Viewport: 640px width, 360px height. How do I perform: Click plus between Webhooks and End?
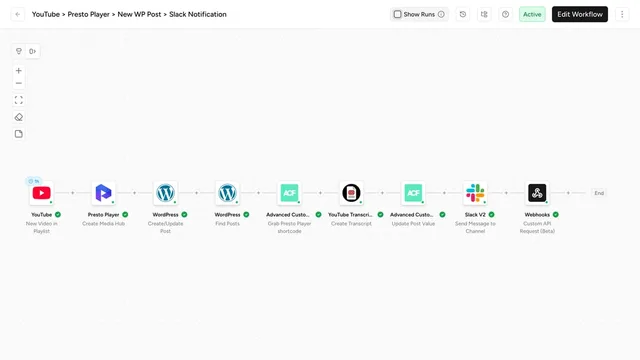click(x=568, y=193)
